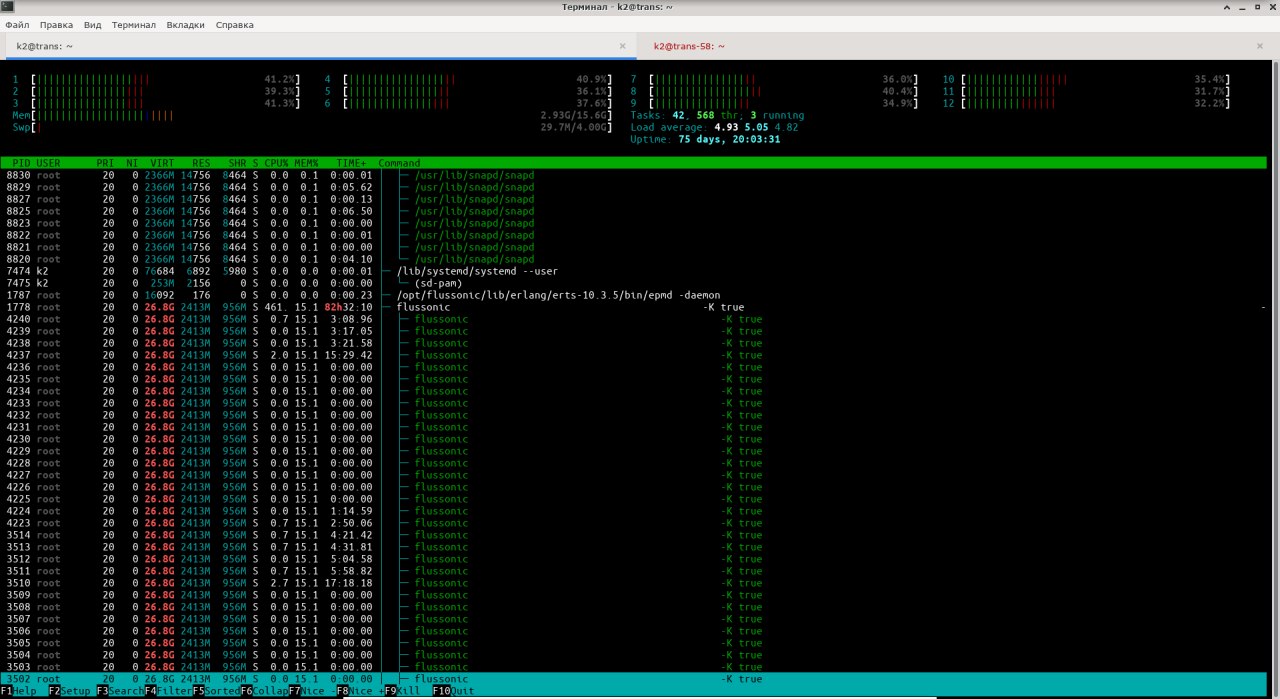The height and width of the screenshot is (699, 1280).
Task: Toggle F5 Sorted view in htop
Action: coord(216,691)
